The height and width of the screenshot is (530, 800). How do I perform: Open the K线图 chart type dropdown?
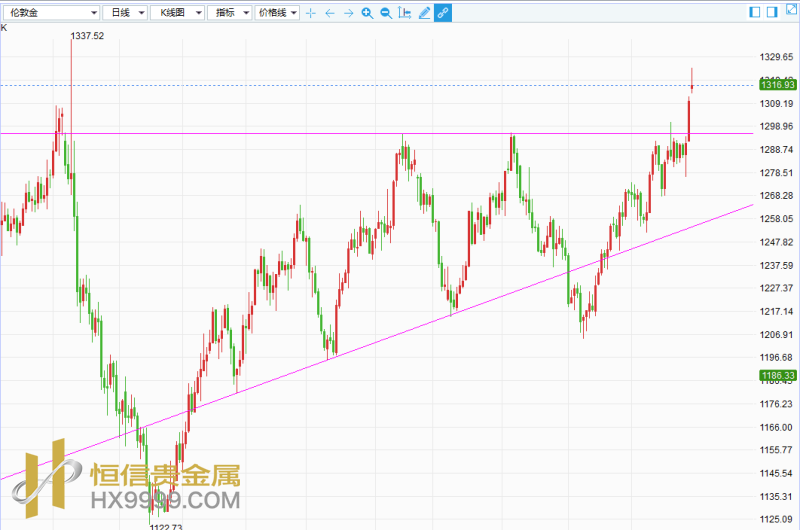click(180, 13)
